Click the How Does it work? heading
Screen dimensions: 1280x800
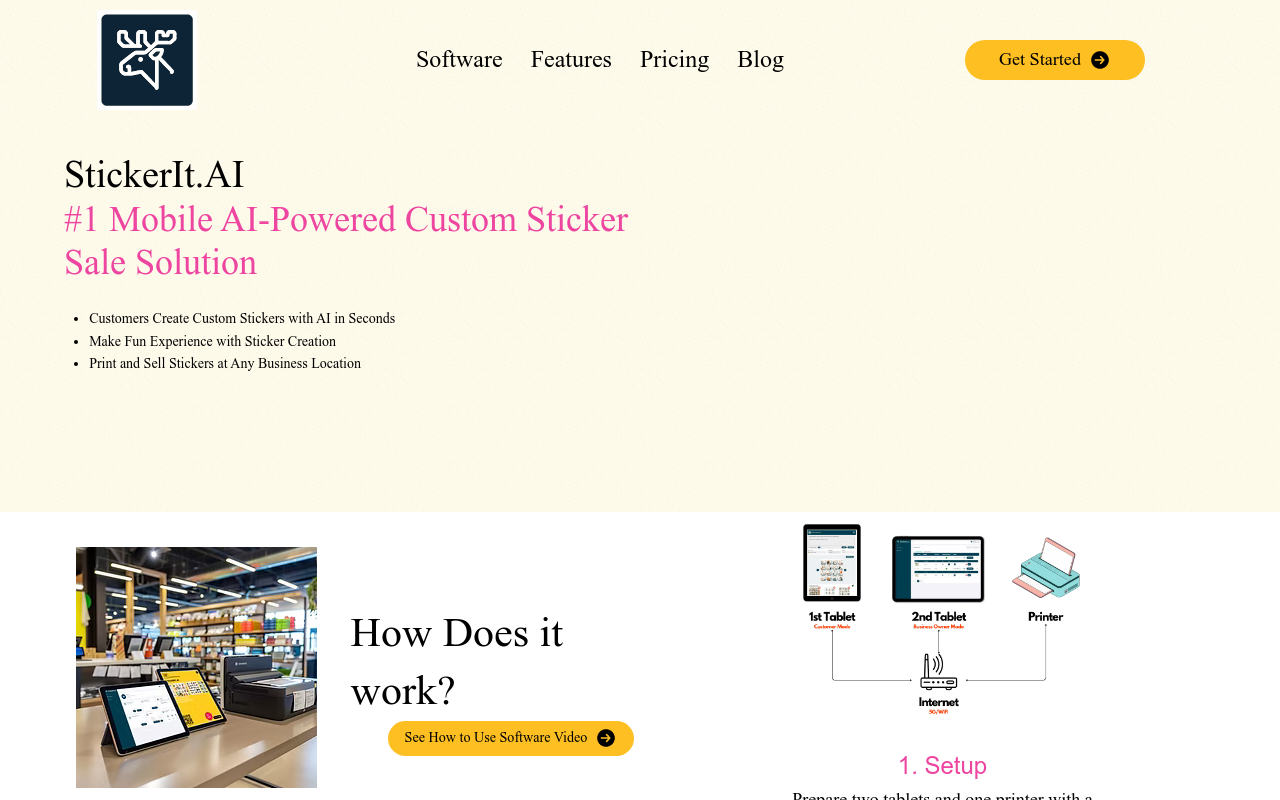pyautogui.click(x=457, y=661)
